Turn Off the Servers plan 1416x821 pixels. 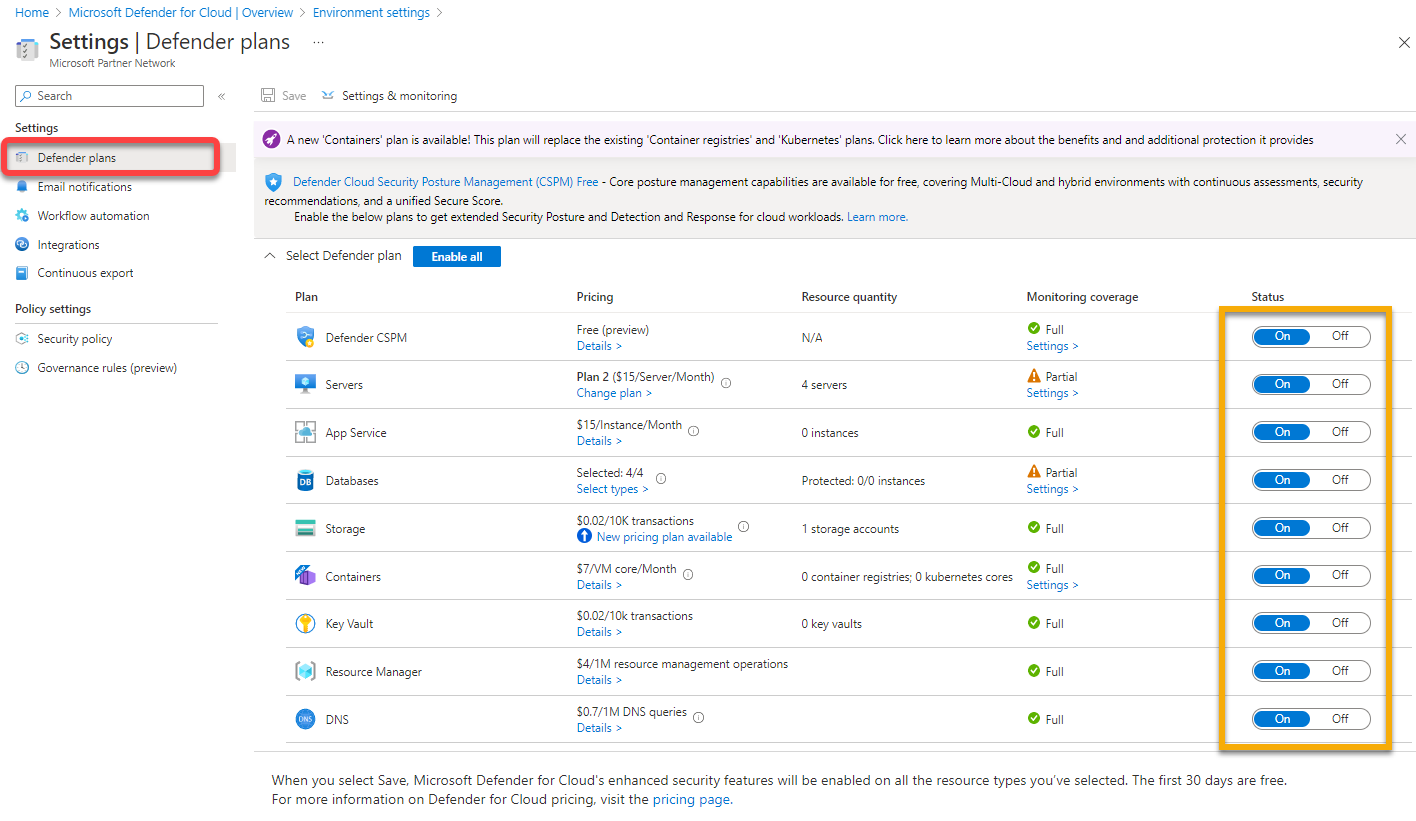point(1340,383)
